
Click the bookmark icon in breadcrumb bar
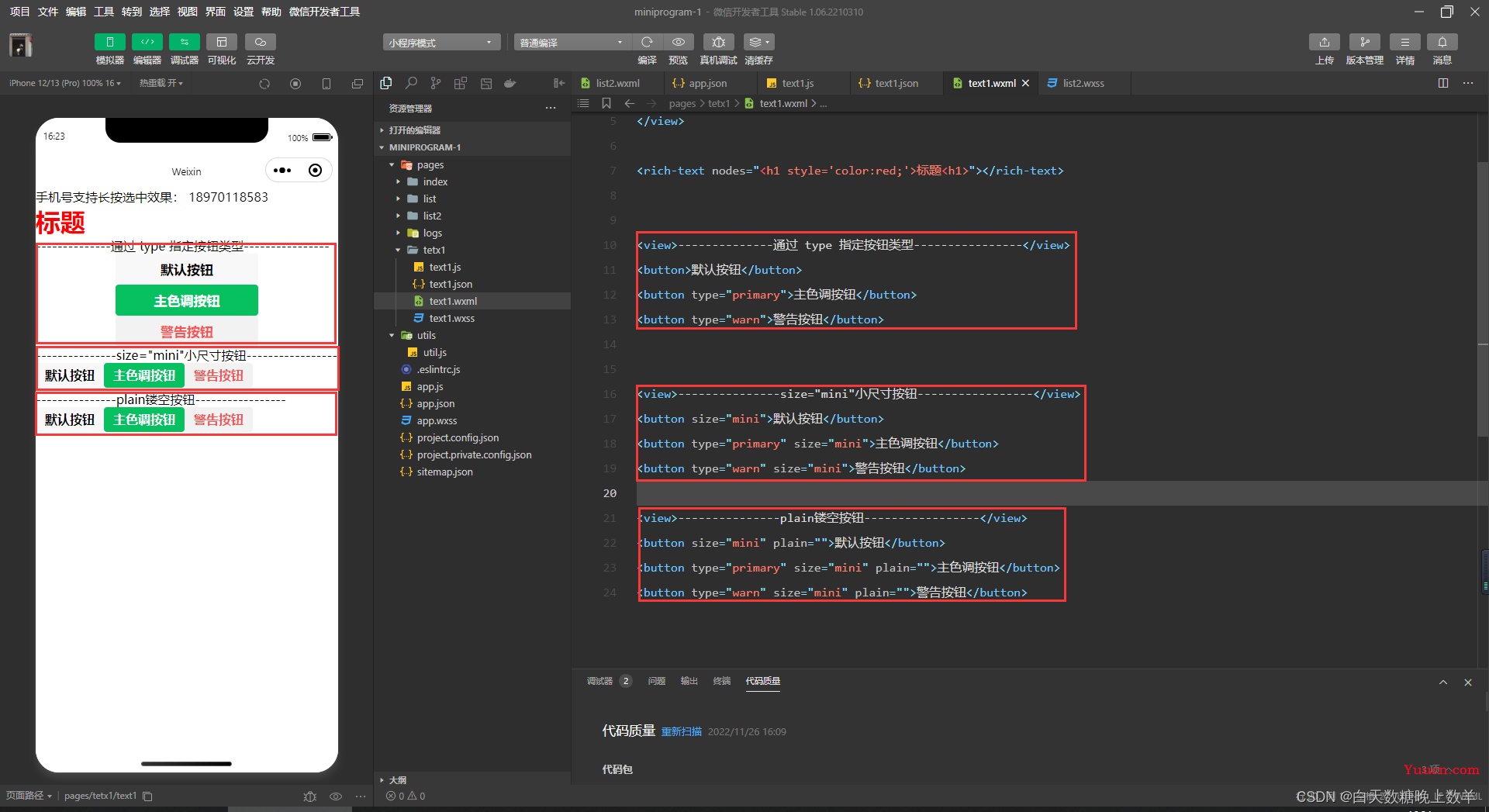pyautogui.click(x=606, y=103)
